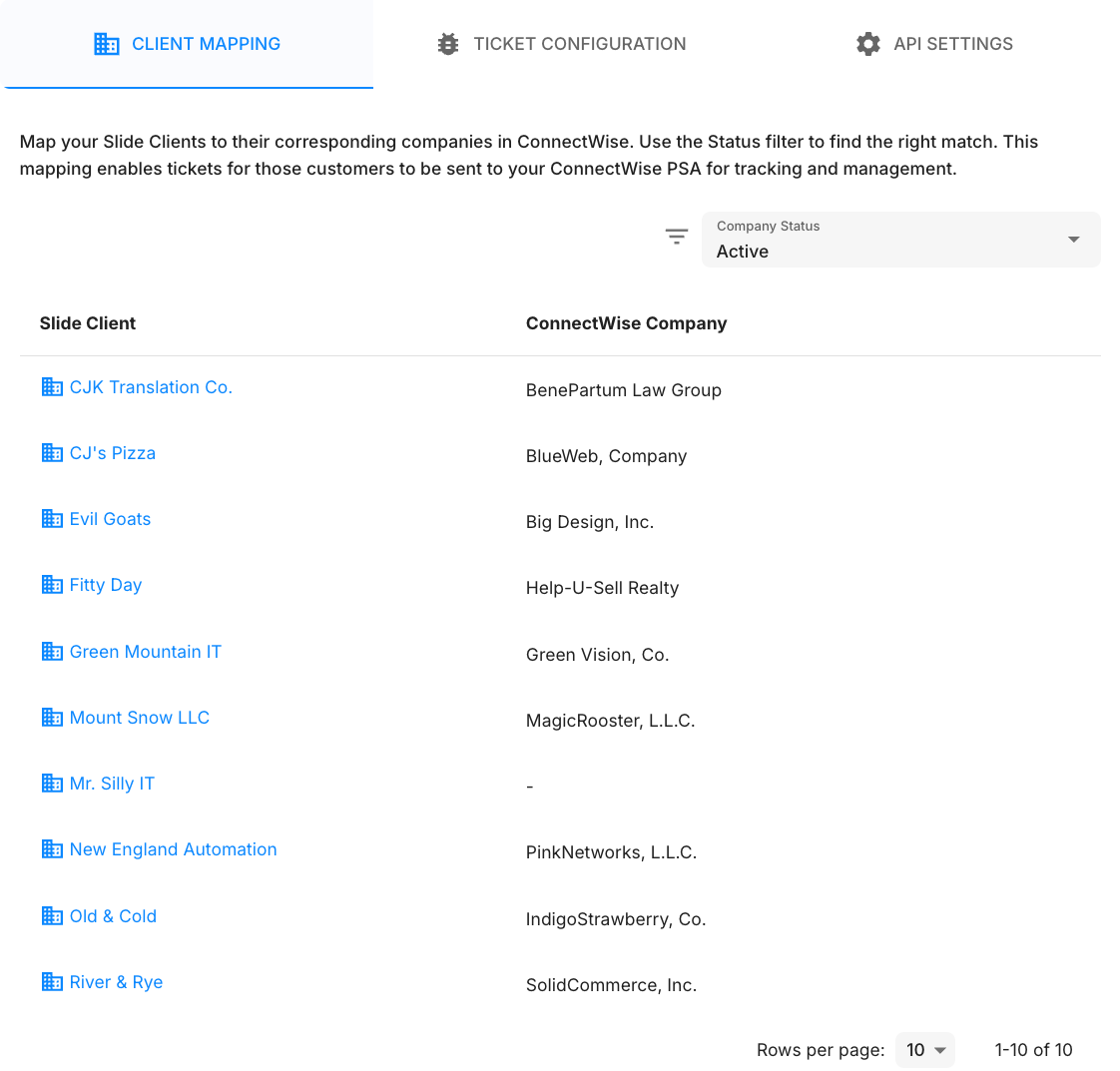Click the bug icon in Ticket Configuration tab
The height and width of the screenshot is (1071, 1120).
[448, 44]
